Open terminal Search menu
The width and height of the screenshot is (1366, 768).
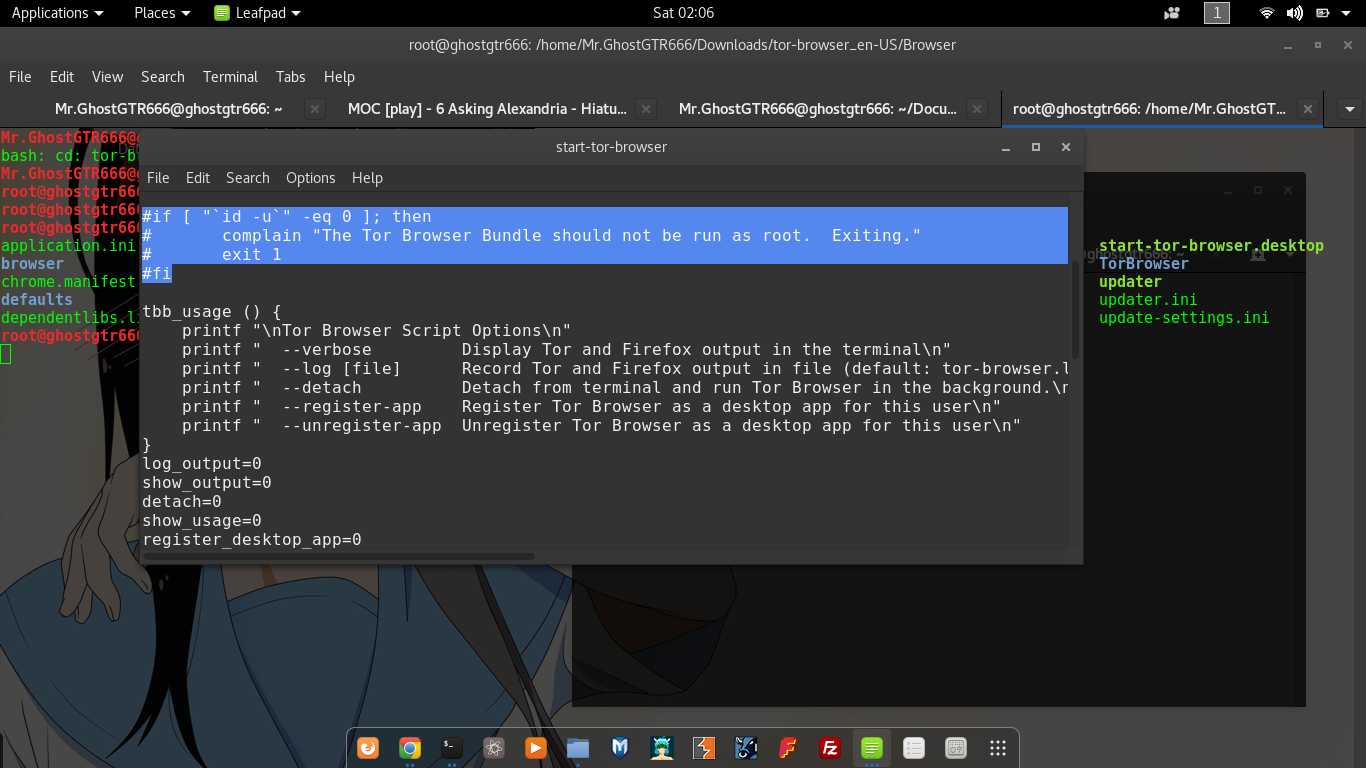click(x=163, y=77)
